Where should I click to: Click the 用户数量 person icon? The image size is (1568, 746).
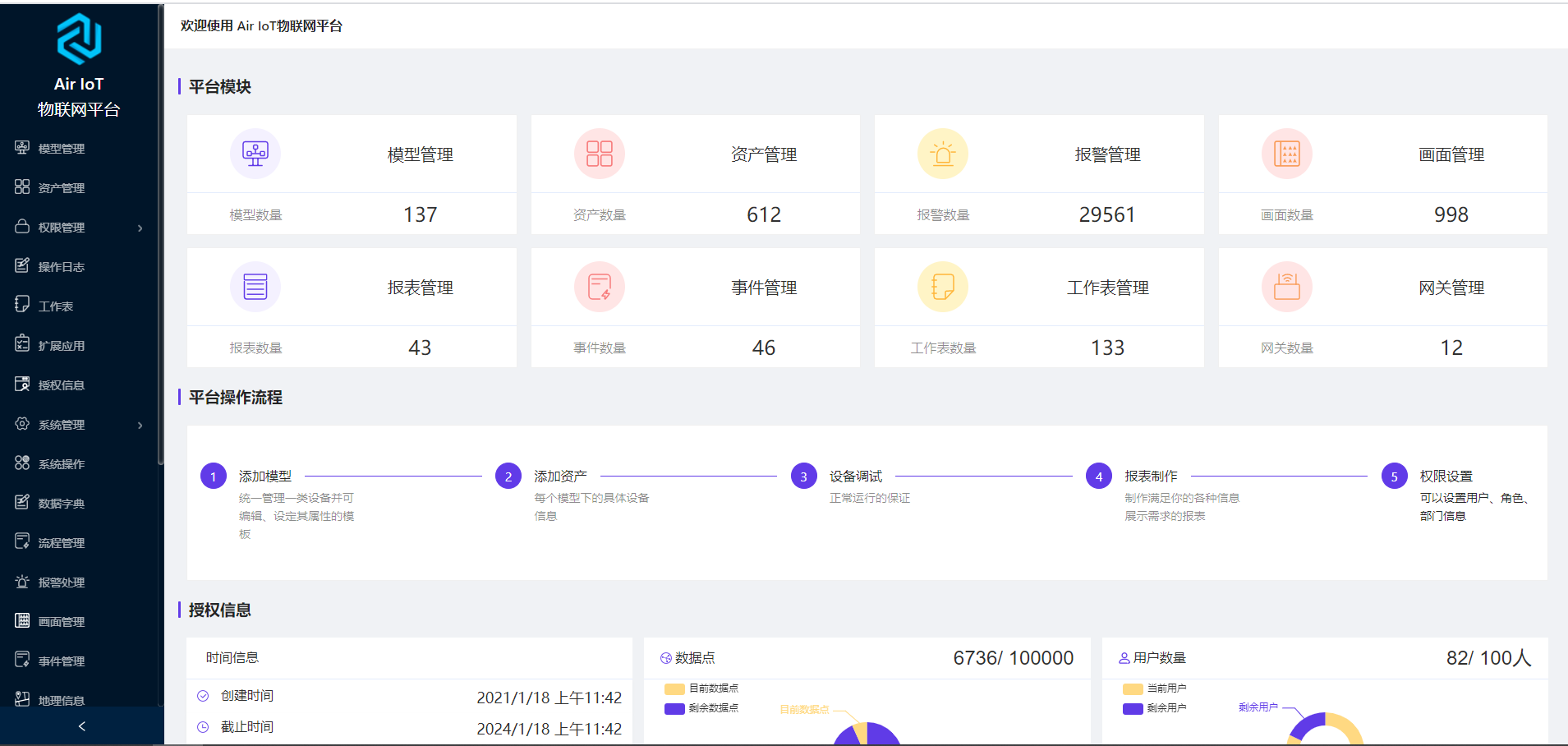click(x=1124, y=658)
